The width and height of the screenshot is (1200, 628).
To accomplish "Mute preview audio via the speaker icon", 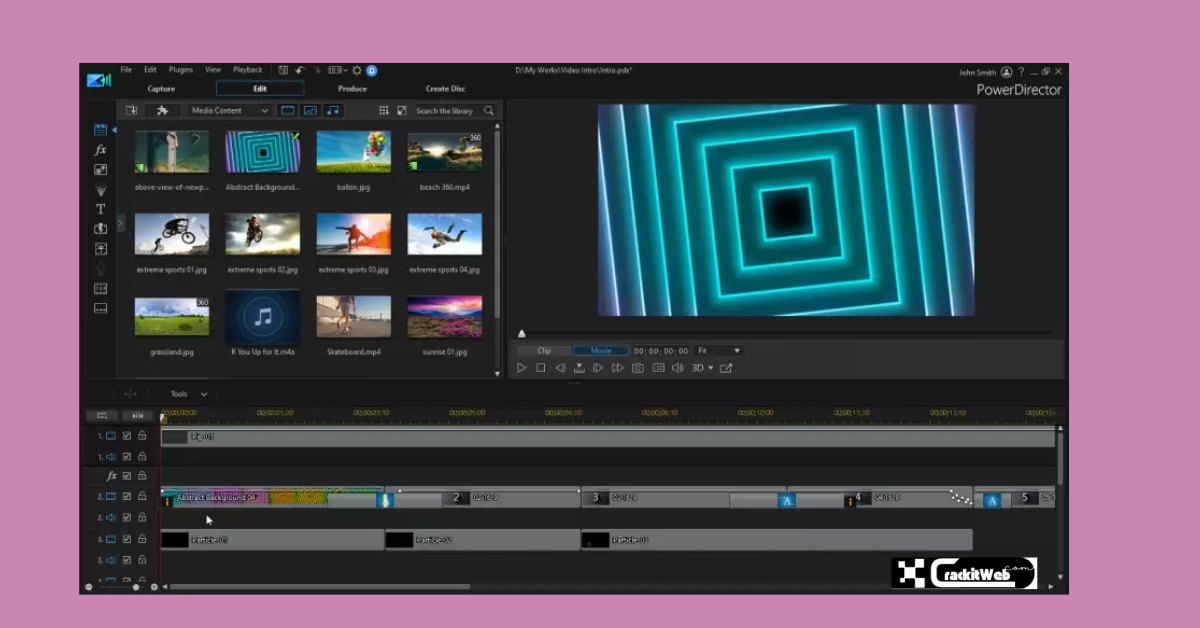I will point(678,367).
